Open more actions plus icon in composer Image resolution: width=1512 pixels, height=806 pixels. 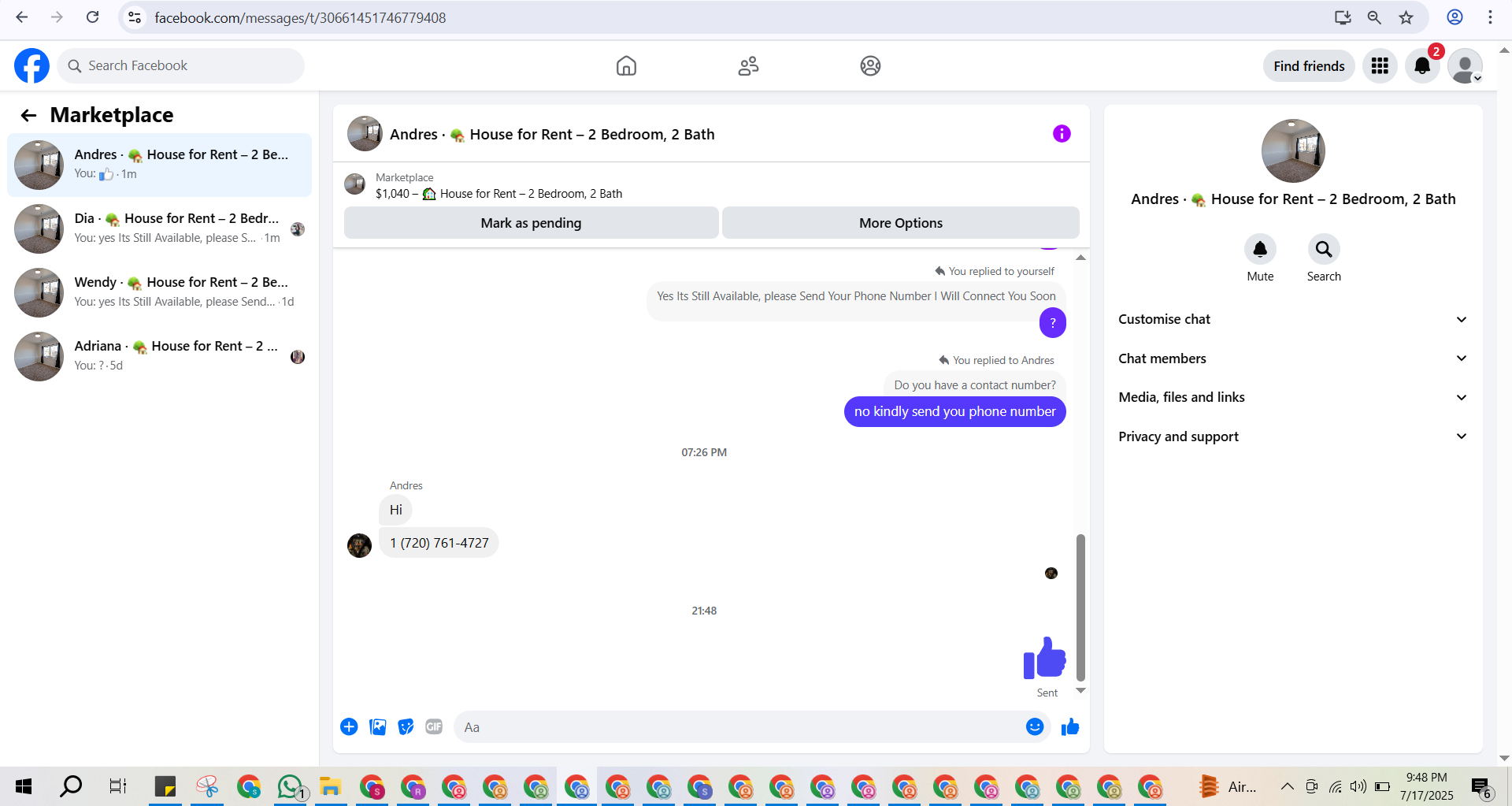click(x=349, y=726)
